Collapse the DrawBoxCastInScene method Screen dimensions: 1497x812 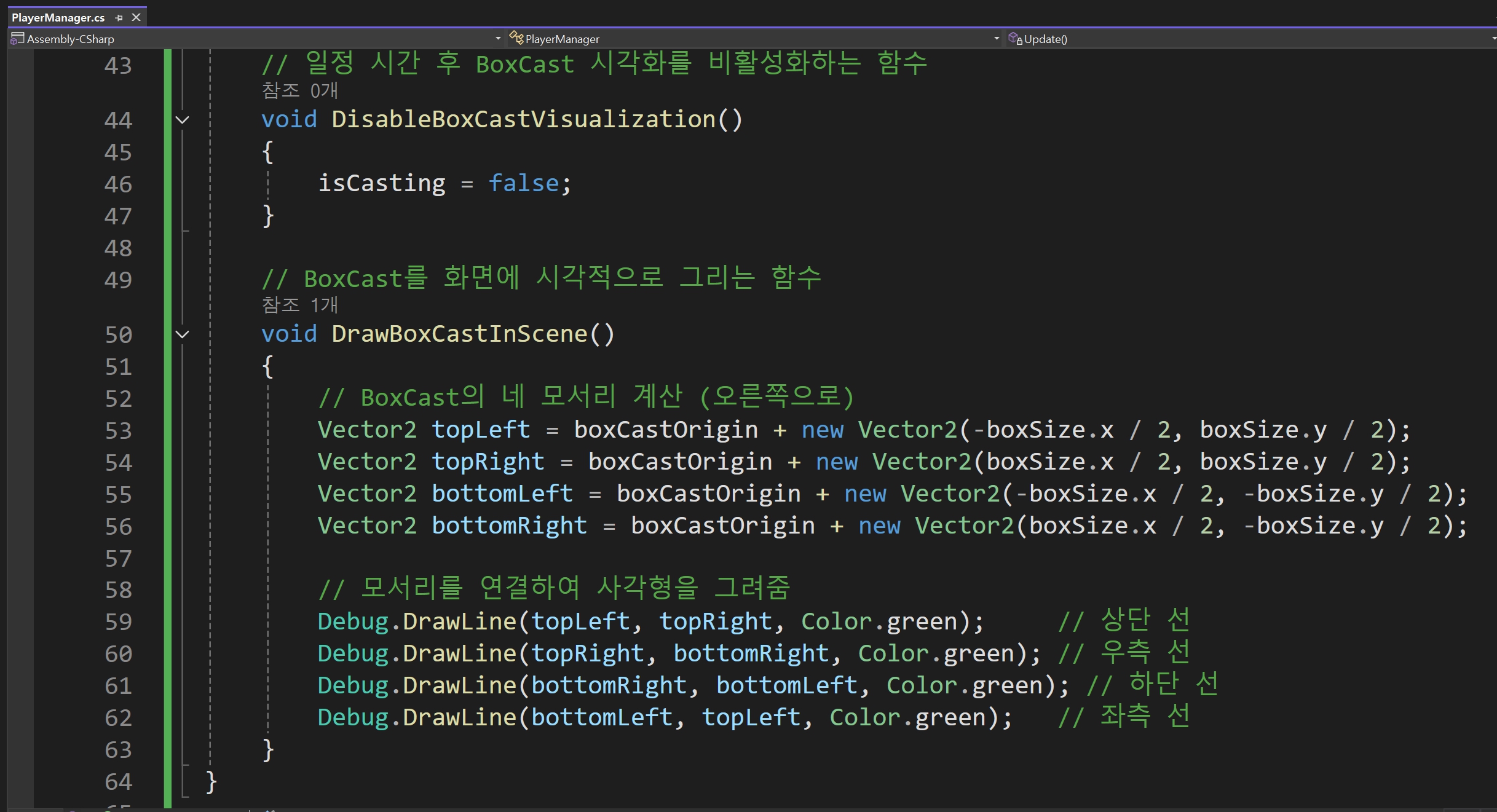183,334
